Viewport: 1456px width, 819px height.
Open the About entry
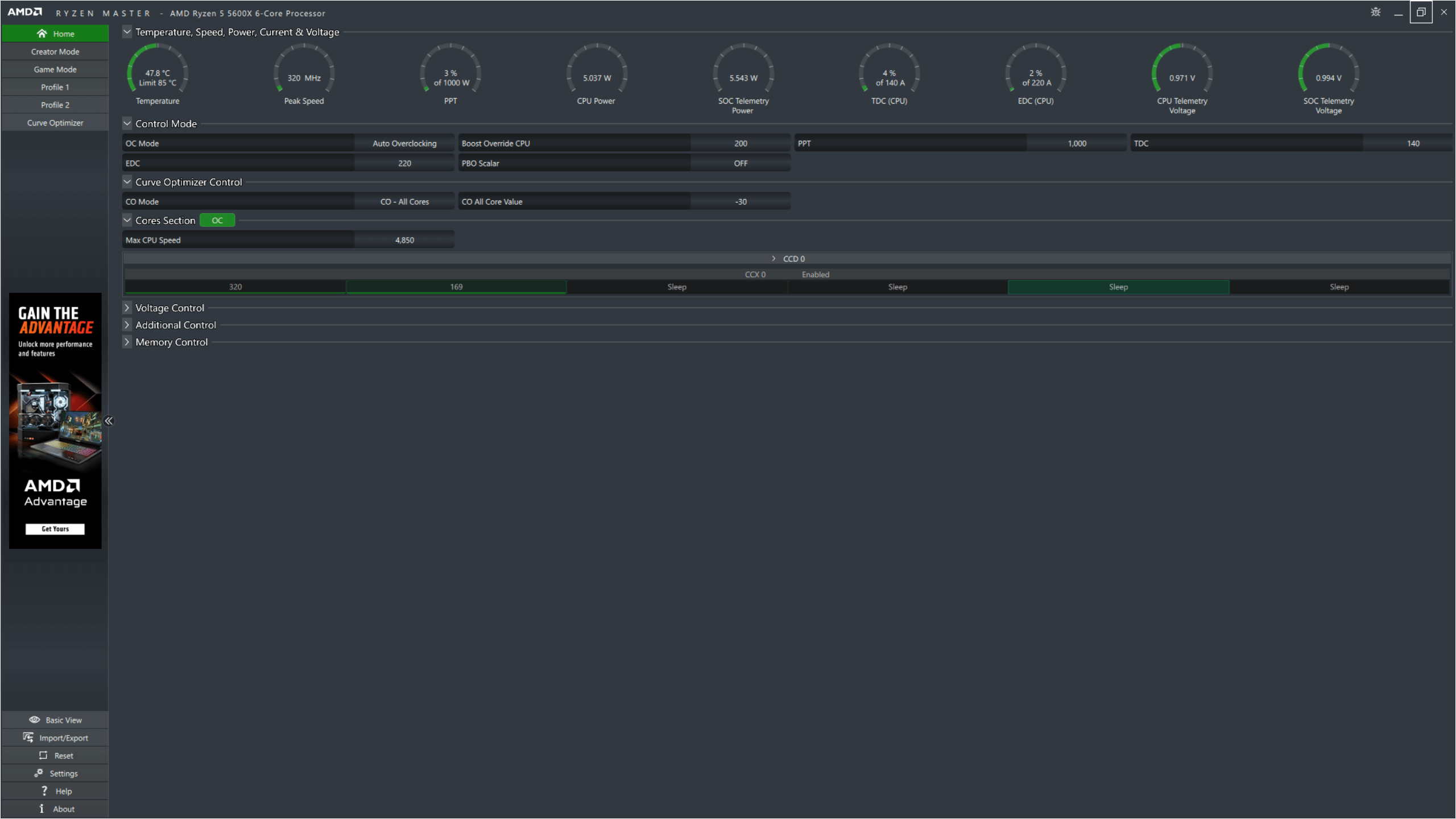pos(55,809)
